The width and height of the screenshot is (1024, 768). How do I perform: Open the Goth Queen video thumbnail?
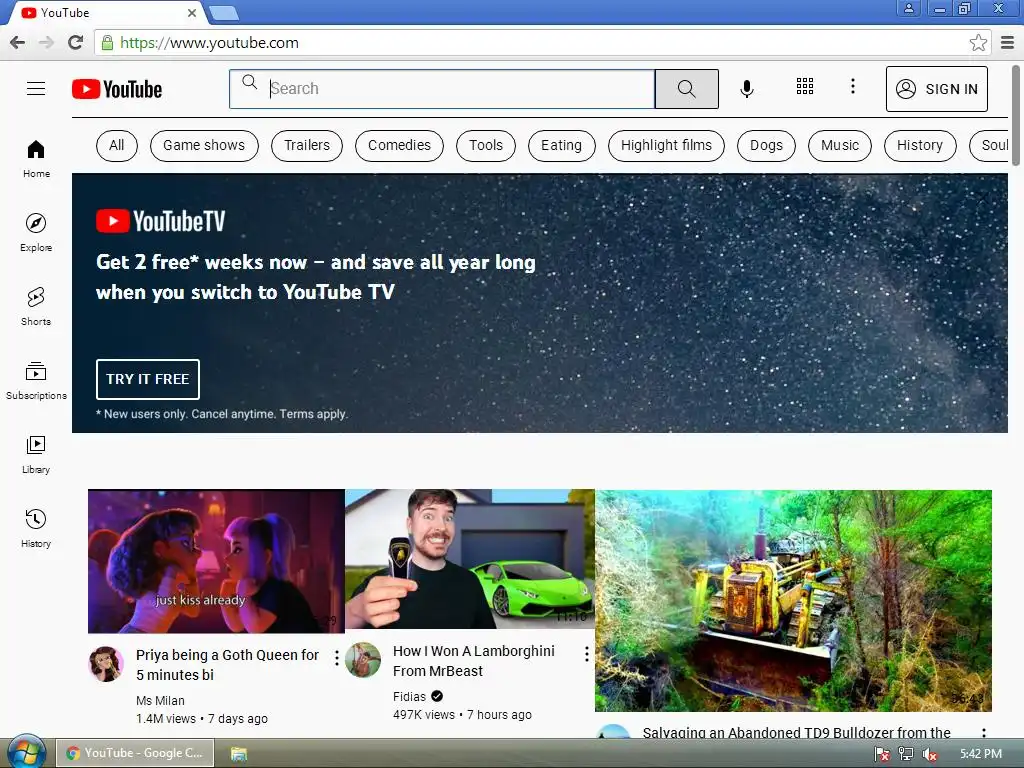click(x=216, y=561)
